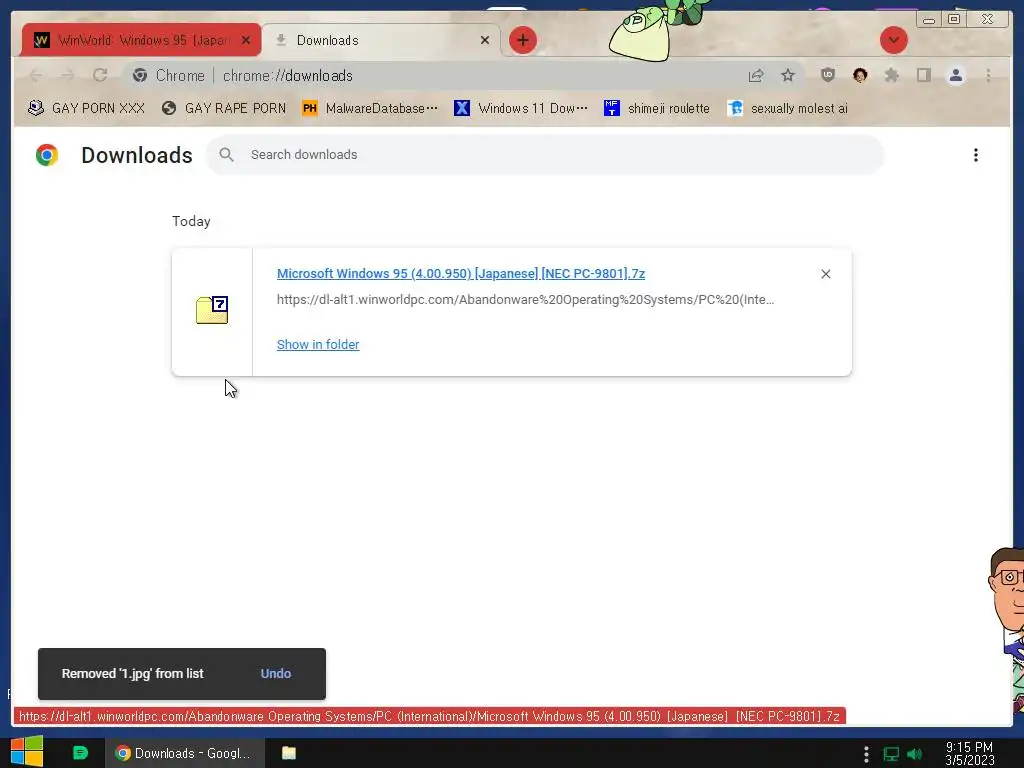Click the Chrome logo beside Downloads
Viewport: 1024px width, 768px height.
click(x=47, y=155)
